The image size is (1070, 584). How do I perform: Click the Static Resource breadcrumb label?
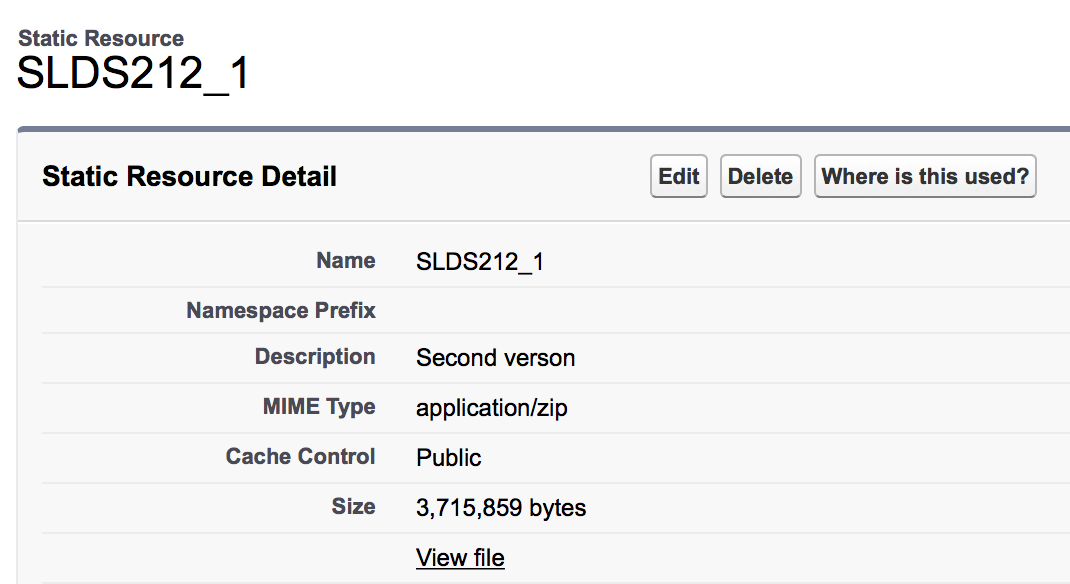pos(101,39)
